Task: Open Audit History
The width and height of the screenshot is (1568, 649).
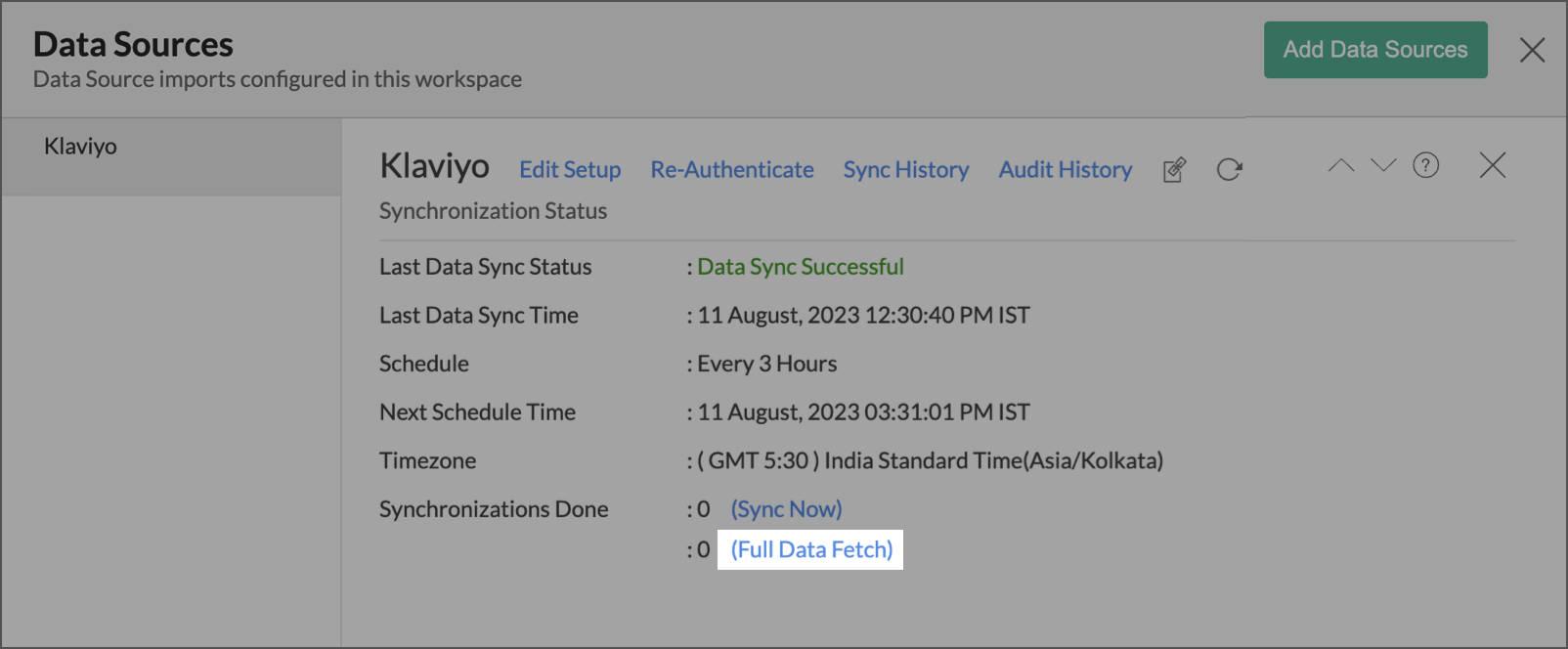Action: tap(1066, 170)
